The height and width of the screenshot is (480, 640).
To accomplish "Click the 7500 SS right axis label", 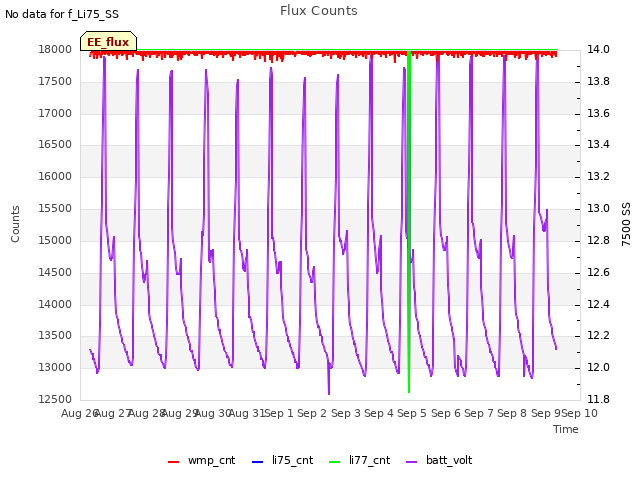I will [x=626, y=224].
